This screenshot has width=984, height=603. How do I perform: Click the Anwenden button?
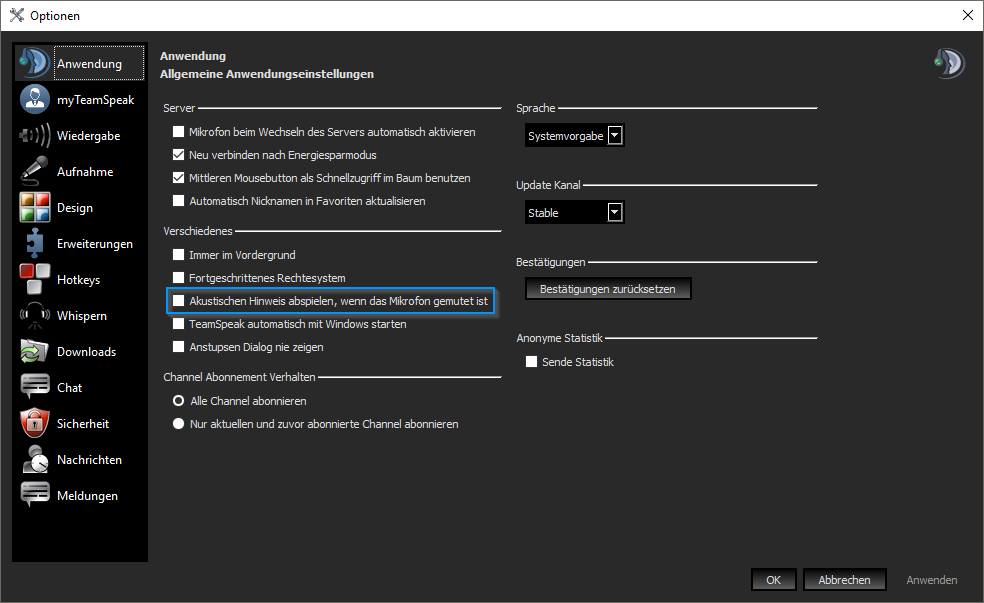[x=932, y=580]
